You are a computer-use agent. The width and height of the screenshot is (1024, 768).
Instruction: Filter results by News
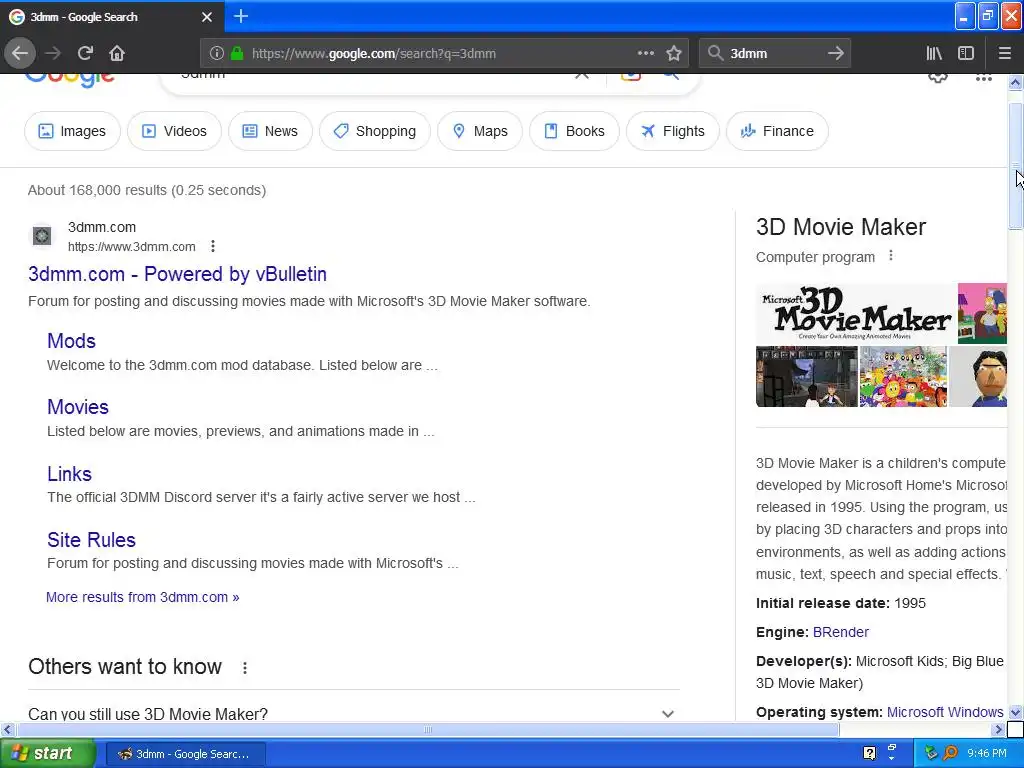[x=270, y=131]
